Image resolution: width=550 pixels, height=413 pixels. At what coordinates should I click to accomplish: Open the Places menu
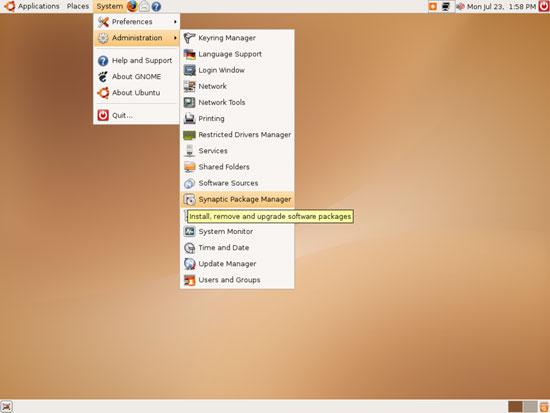click(x=78, y=6)
